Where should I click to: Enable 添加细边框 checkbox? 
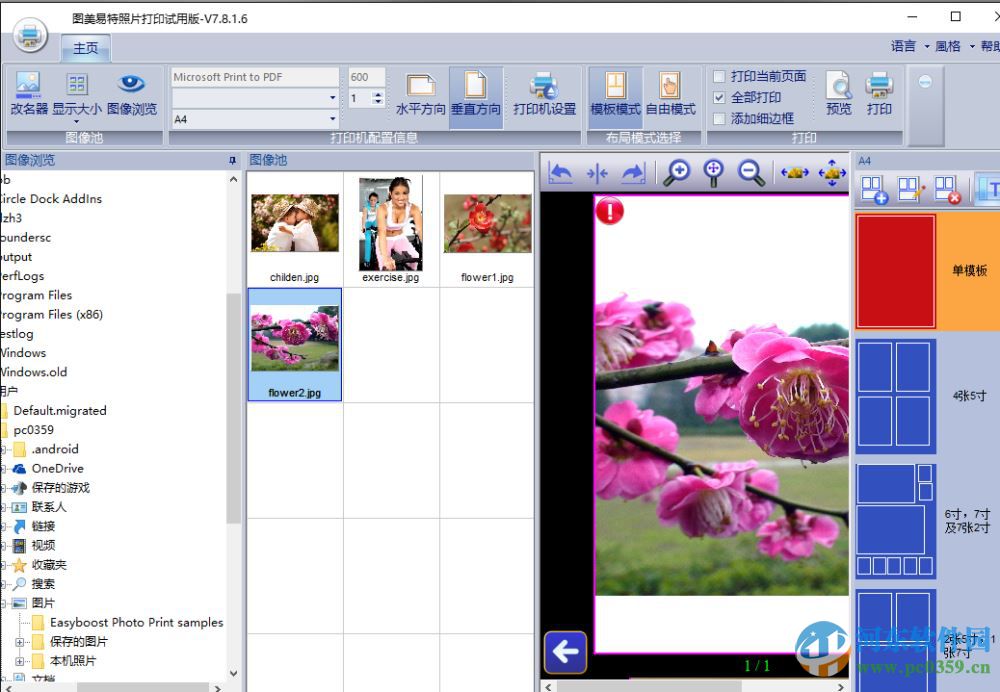coord(719,119)
